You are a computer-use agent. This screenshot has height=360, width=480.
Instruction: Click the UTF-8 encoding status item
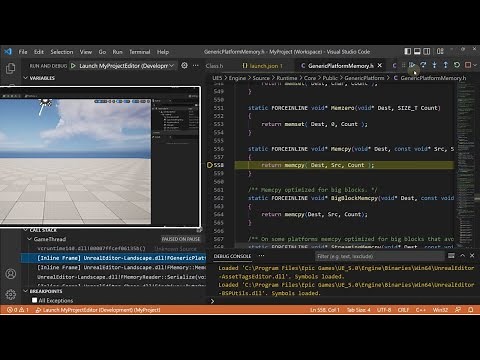click(384, 310)
